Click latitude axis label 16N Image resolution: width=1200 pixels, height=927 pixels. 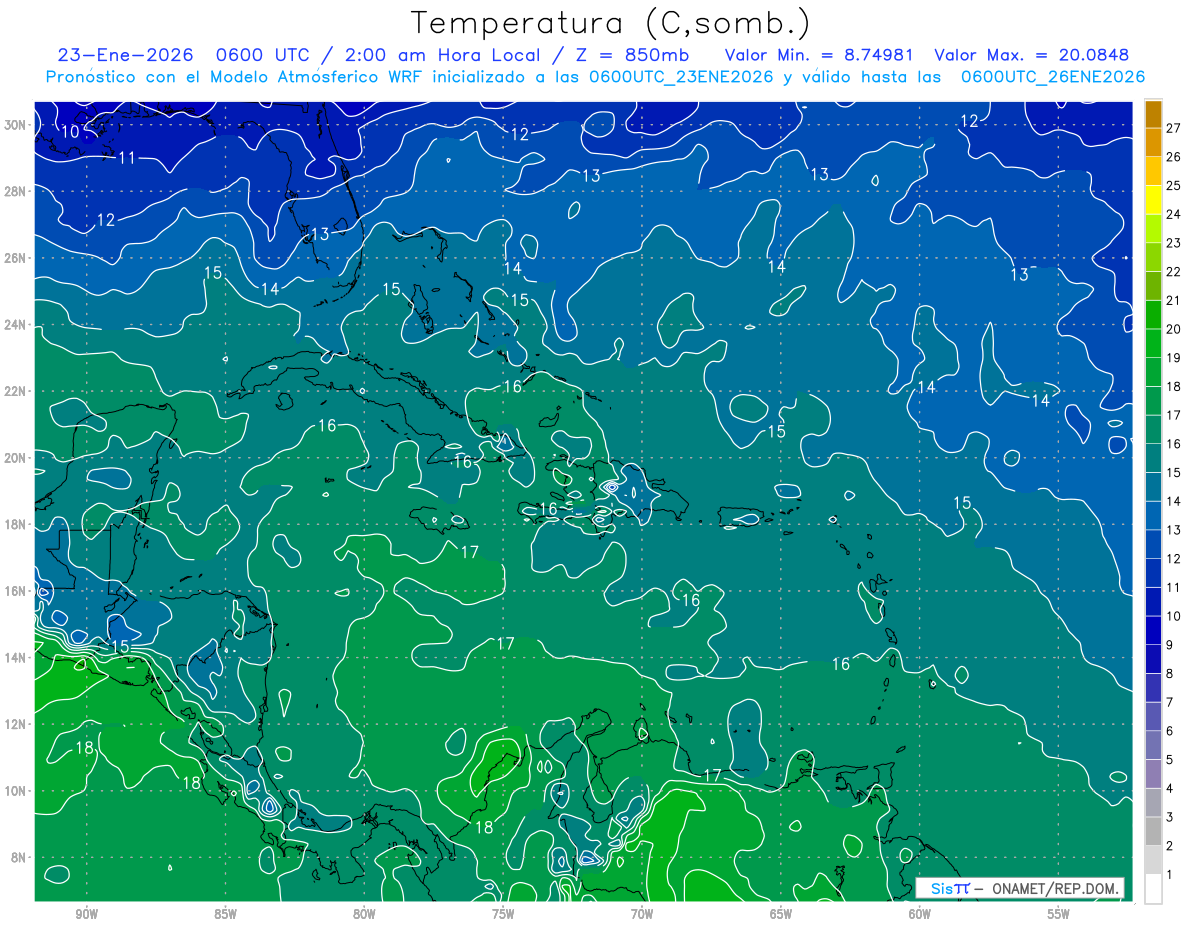tap(15, 591)
